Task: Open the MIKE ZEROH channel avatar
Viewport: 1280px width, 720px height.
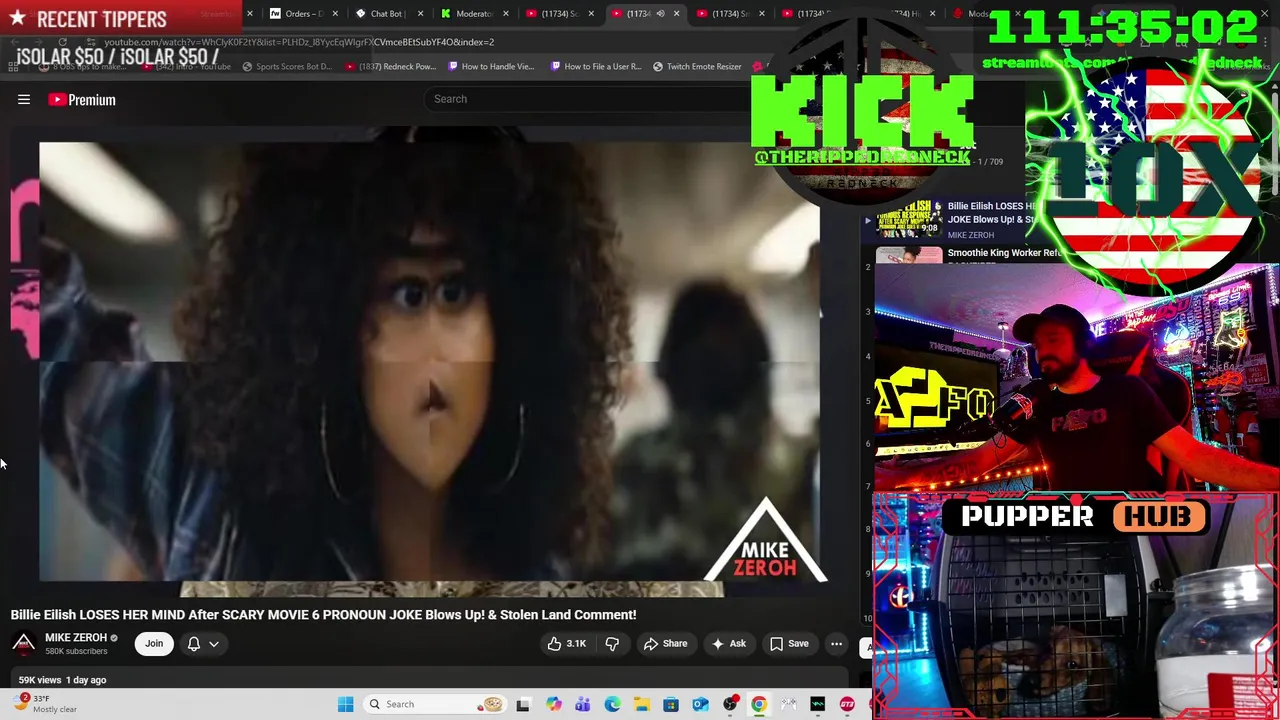Action: coord(24,643)
